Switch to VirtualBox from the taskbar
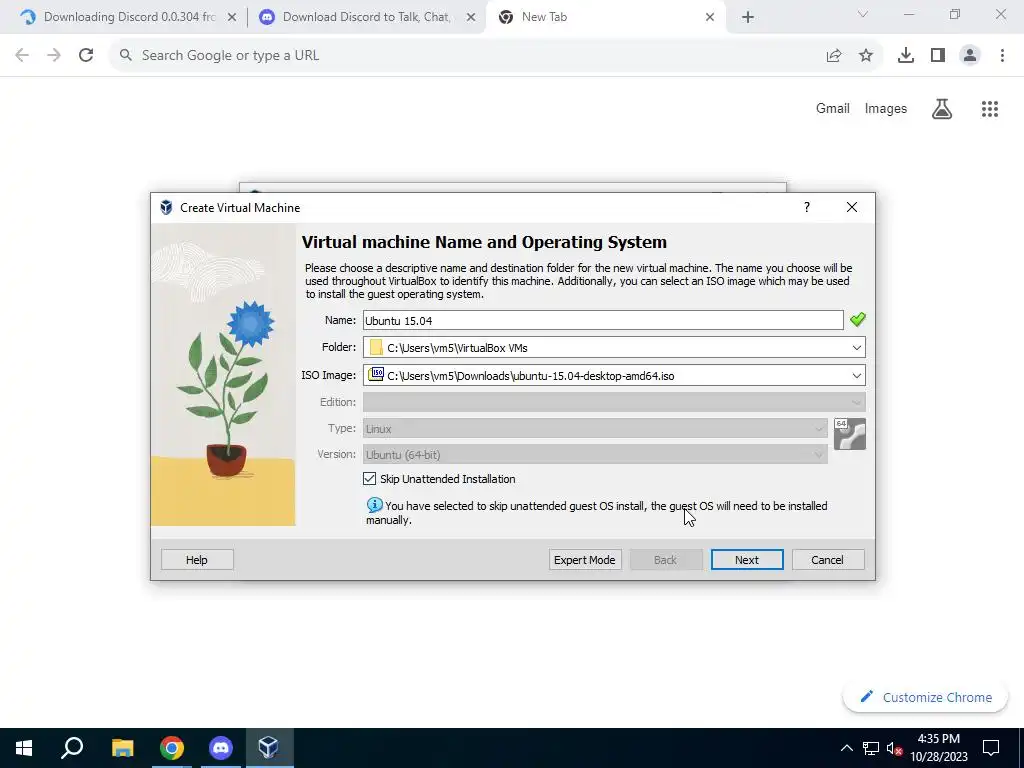 pos(269,748)
